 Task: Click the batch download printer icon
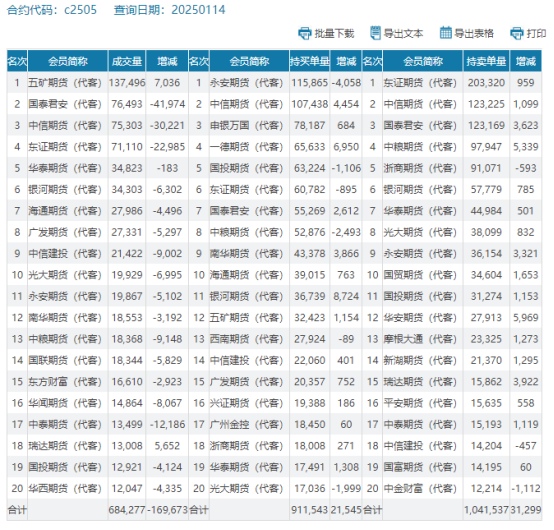coord(305,33)
